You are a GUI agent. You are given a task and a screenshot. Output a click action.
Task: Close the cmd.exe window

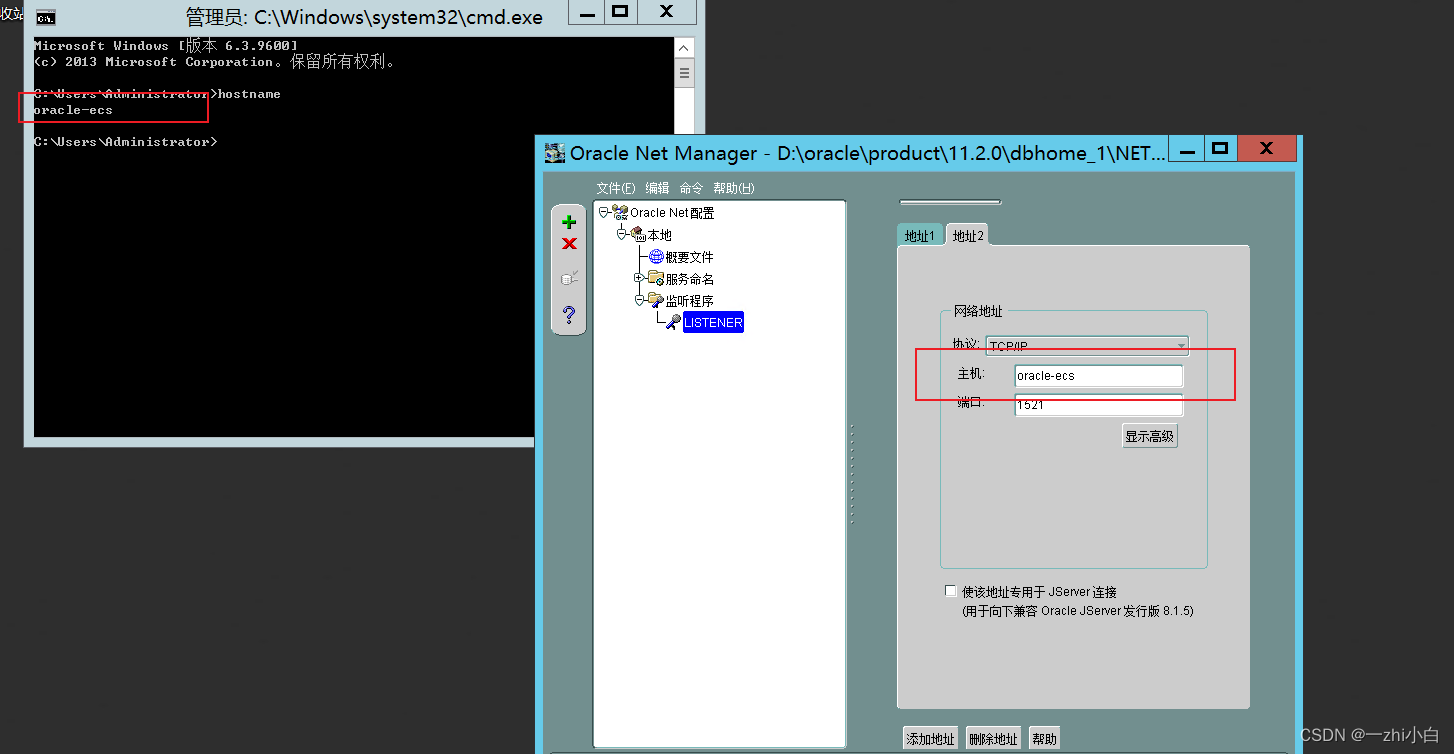668,12
